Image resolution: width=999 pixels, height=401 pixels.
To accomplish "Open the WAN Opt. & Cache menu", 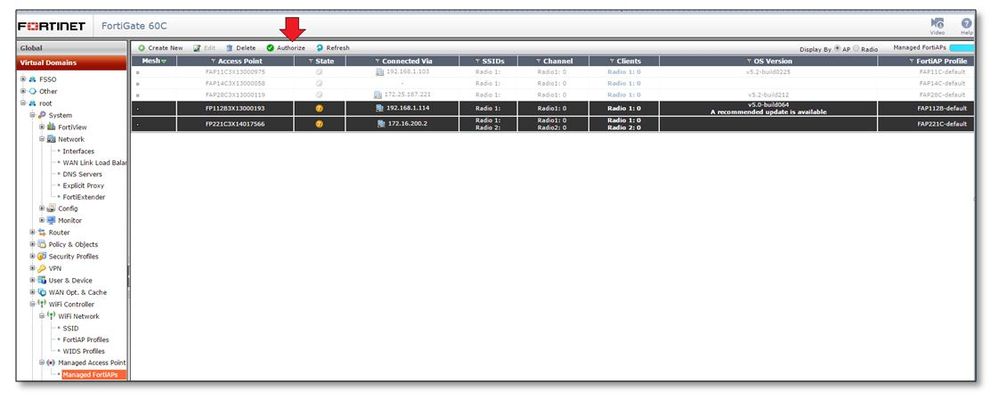I will (x=78, y=292).
